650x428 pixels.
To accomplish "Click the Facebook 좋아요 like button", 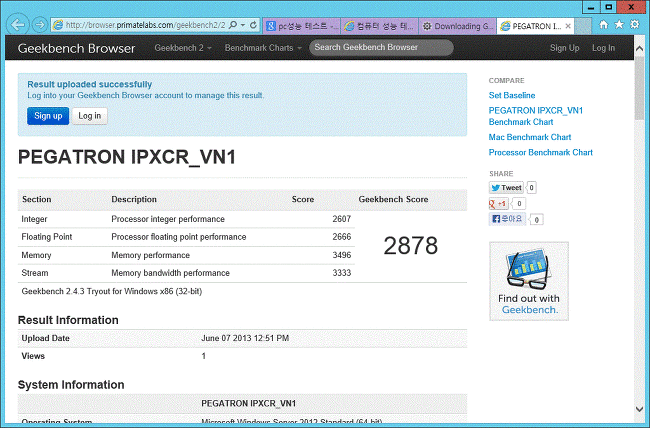I will (507, 219).
